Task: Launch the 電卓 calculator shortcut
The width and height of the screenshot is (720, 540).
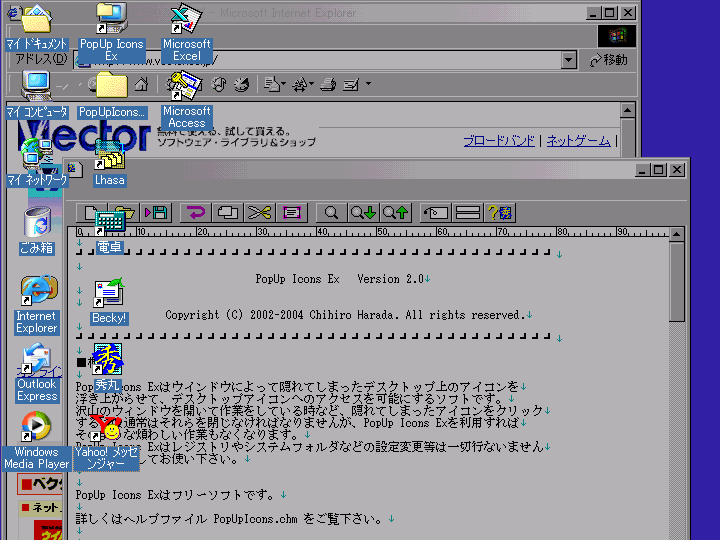Action: (109, 231)
